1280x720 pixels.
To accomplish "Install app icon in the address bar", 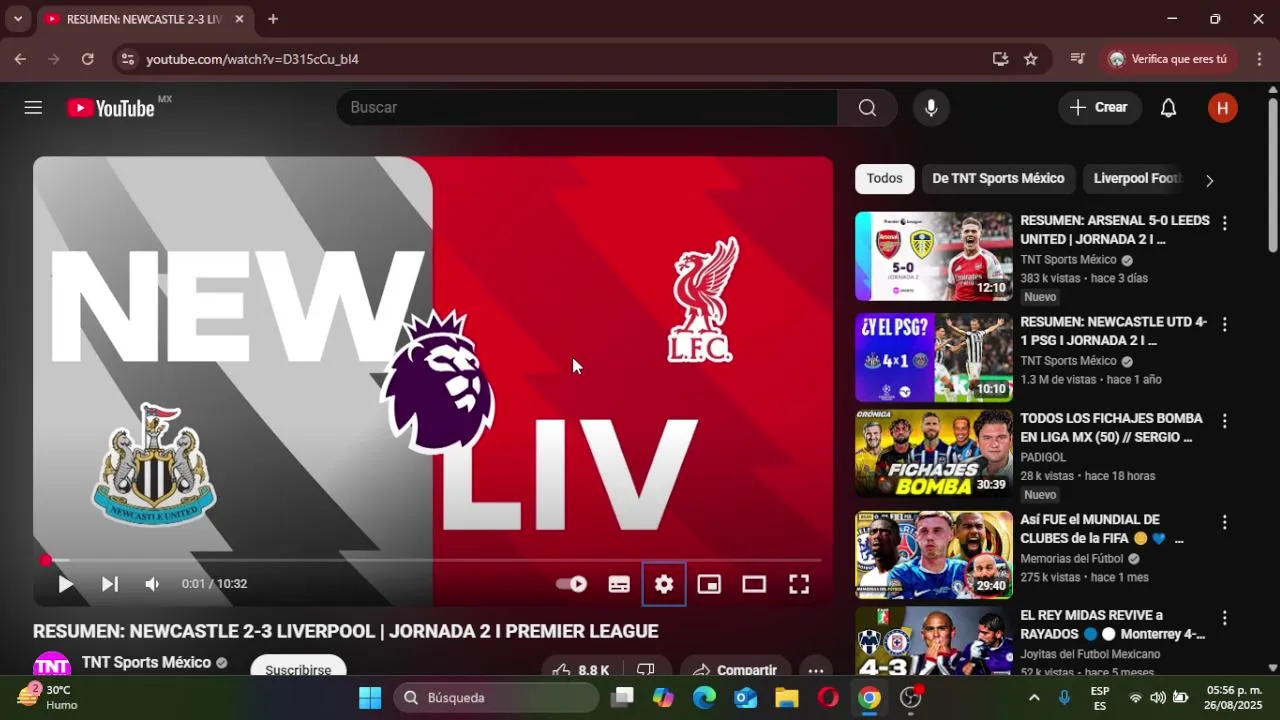I will click(x=1000, y=59).
